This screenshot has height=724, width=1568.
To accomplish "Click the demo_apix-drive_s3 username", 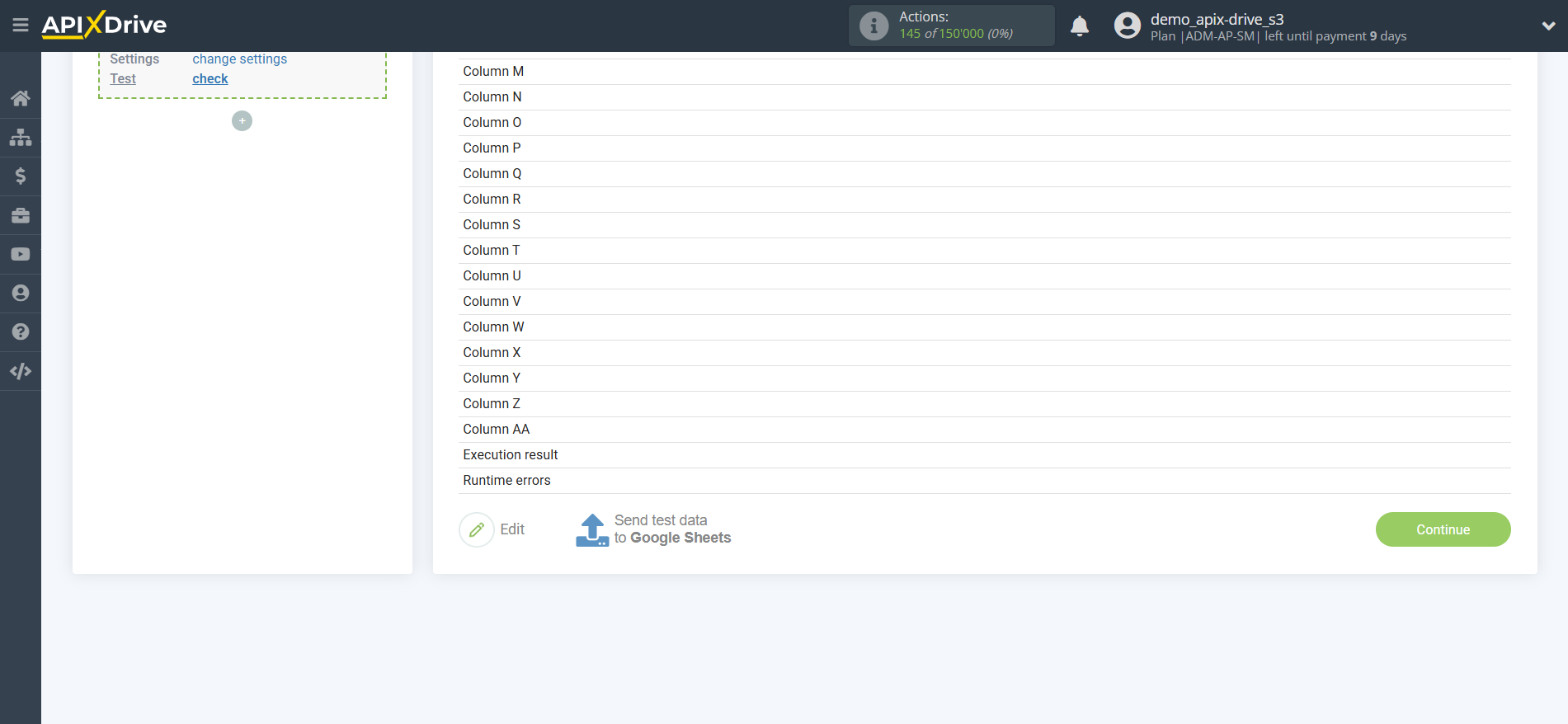I will point(1217,19).
